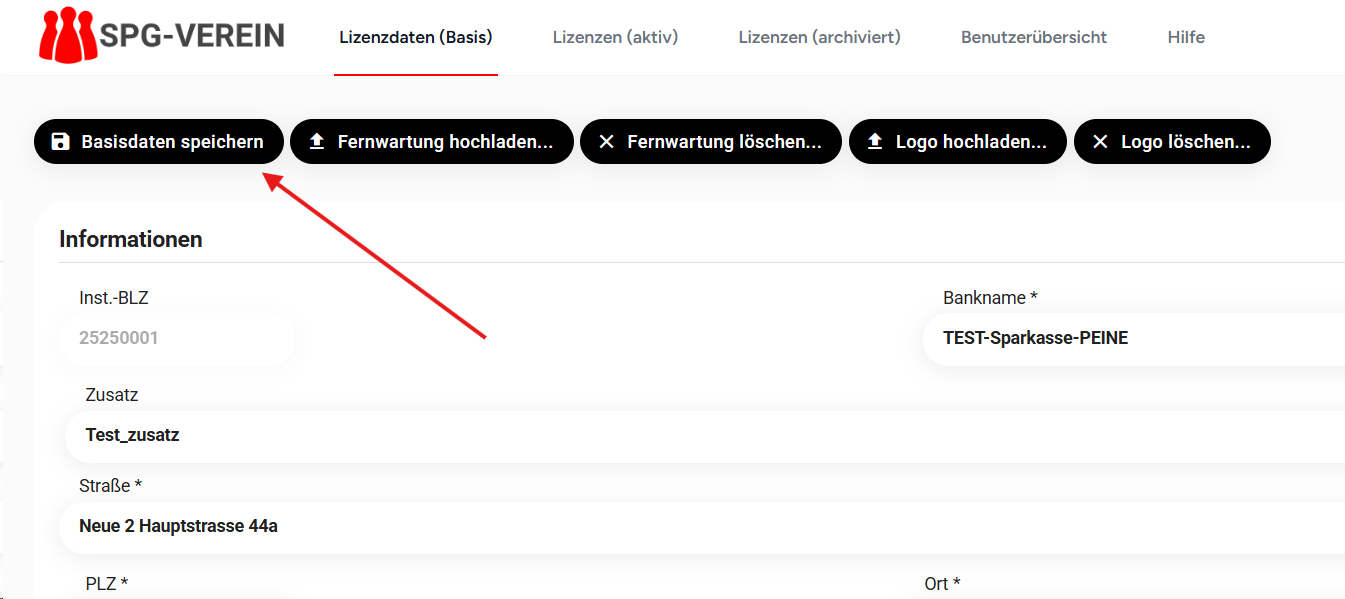
Task: Open the Lizenzen (aktiv) tab
Action: (615, 37)
